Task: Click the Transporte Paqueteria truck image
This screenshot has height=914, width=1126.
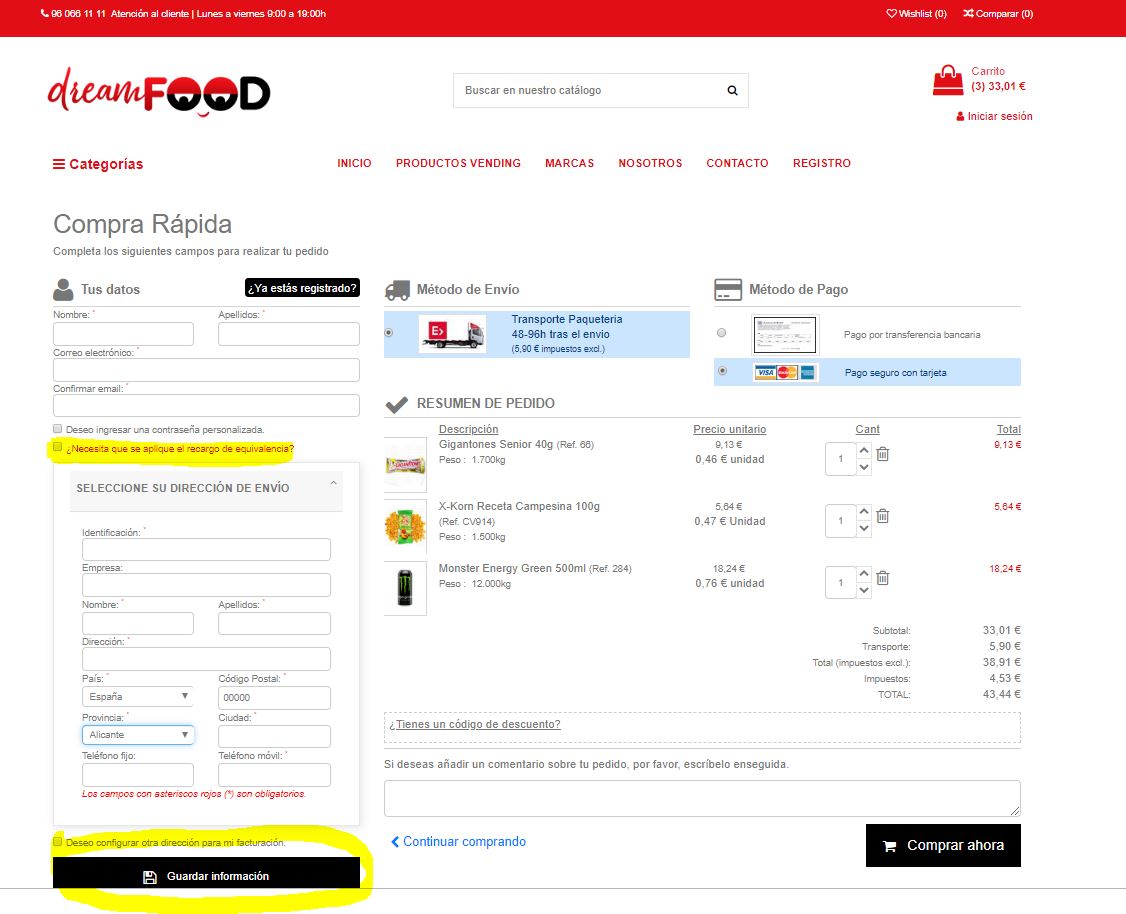Action: click(x=452, y=334)
